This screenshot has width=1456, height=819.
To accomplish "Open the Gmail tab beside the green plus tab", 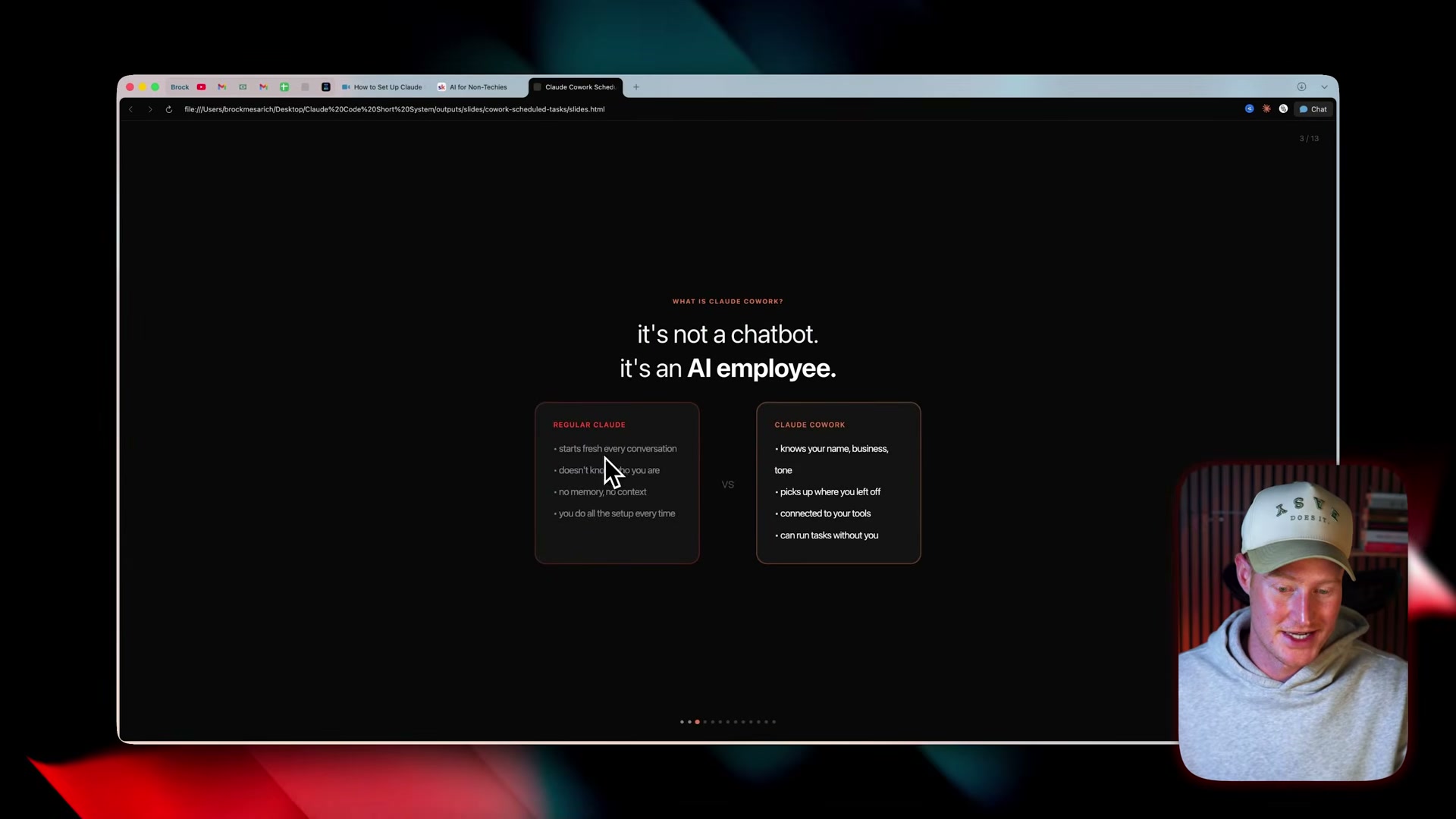I will coord(264,87).
